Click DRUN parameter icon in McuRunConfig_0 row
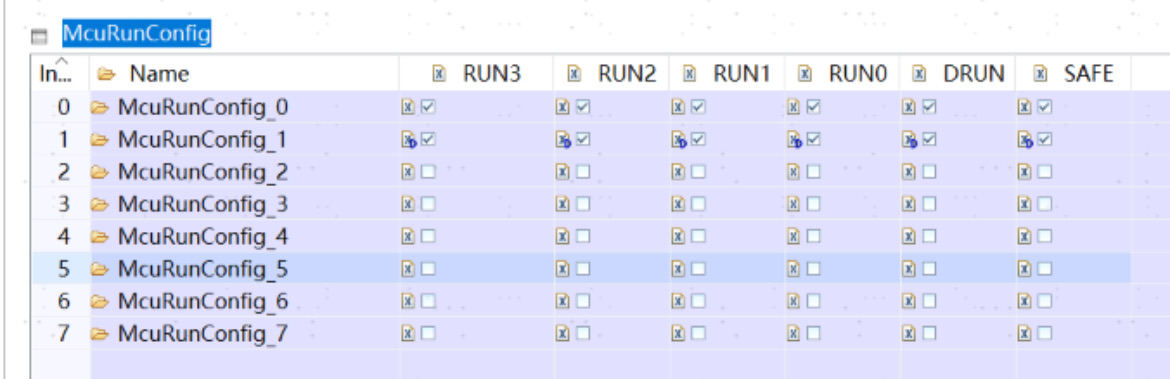This screenshot has height=379, width=1170. pyautogui.click(x=909, y=107)
